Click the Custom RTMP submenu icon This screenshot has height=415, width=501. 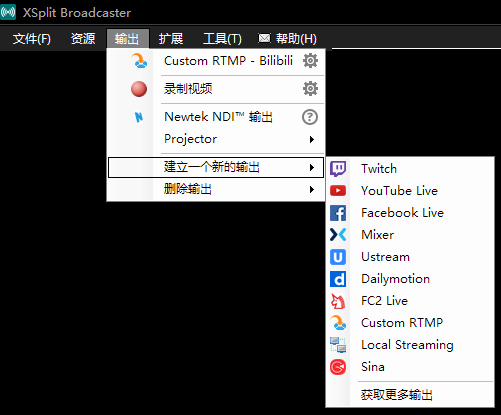(x=338, y=323)
